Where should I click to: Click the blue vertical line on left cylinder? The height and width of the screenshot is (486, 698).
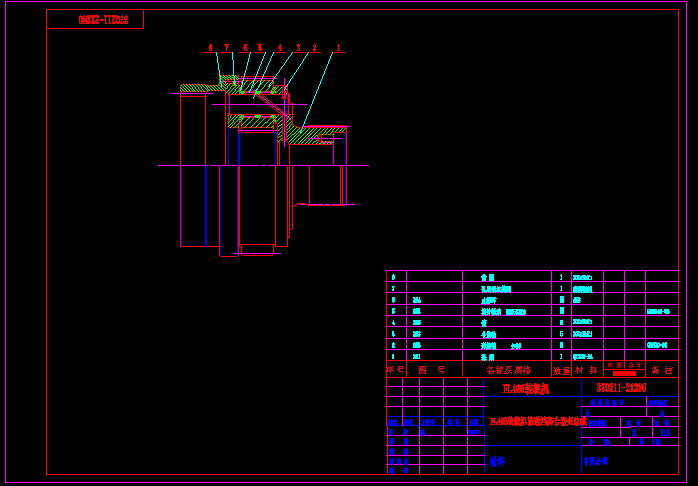(206, 205)
